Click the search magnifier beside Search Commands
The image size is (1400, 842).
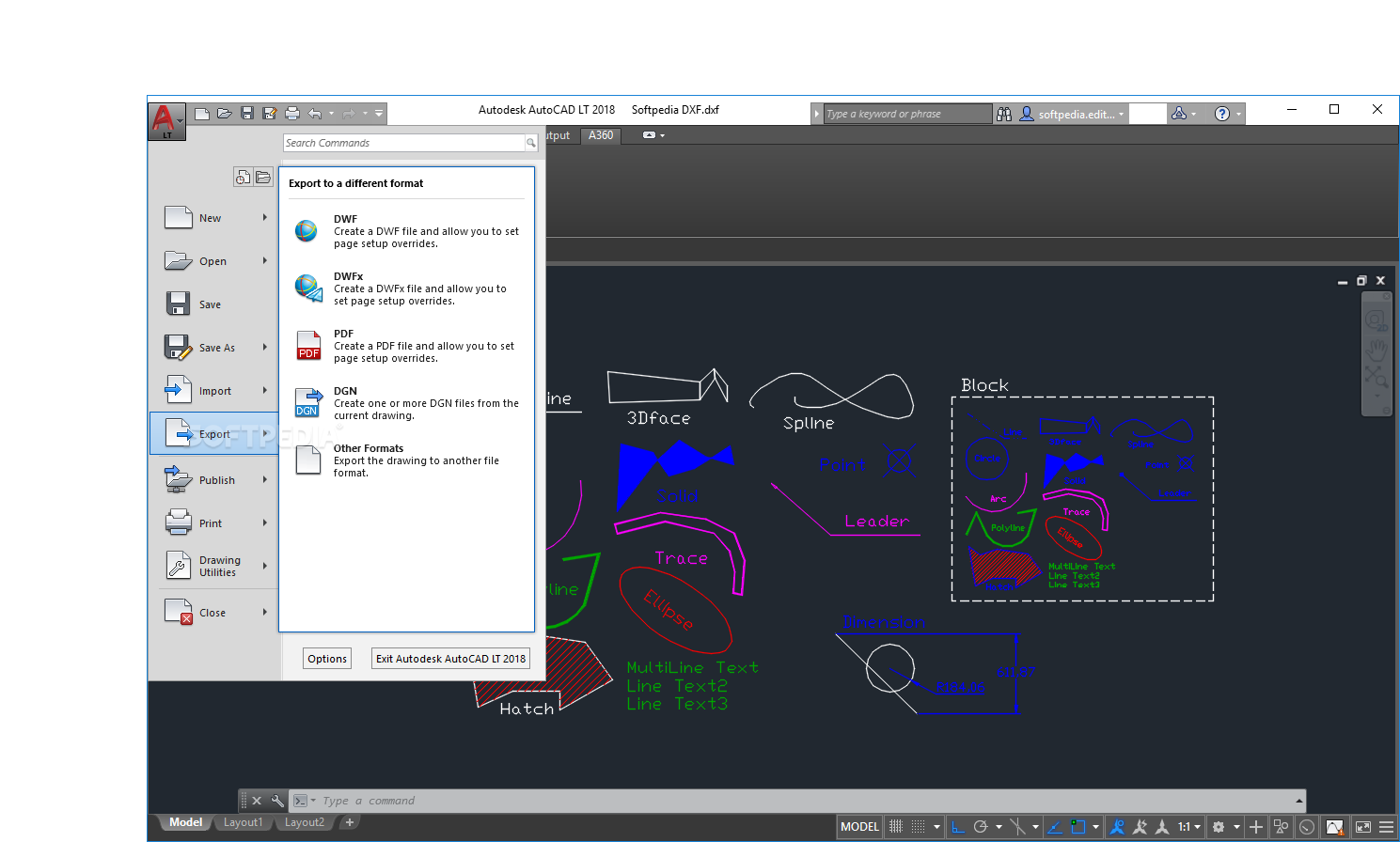coord(530,143)
